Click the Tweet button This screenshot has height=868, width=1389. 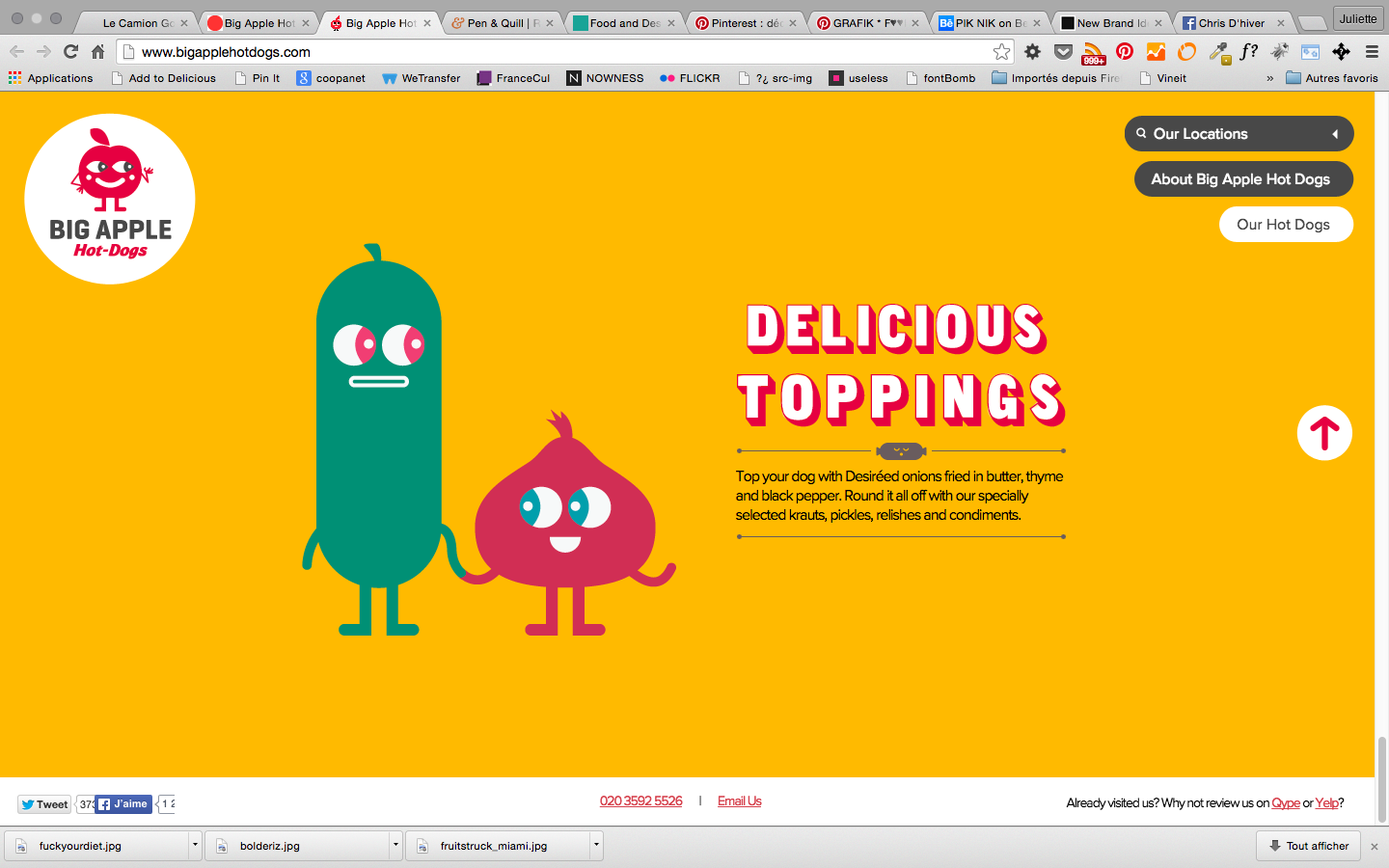(x=44, y=804)
